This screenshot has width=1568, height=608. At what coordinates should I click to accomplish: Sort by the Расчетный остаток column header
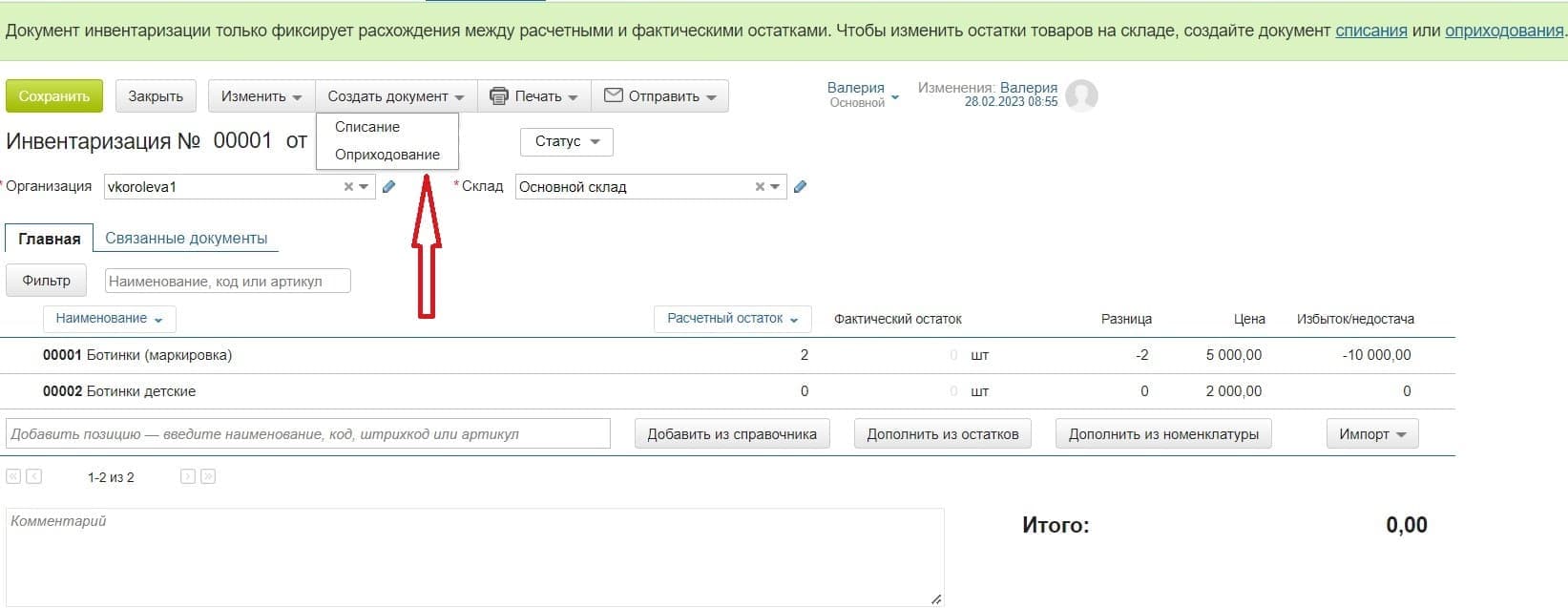[732, 319]
